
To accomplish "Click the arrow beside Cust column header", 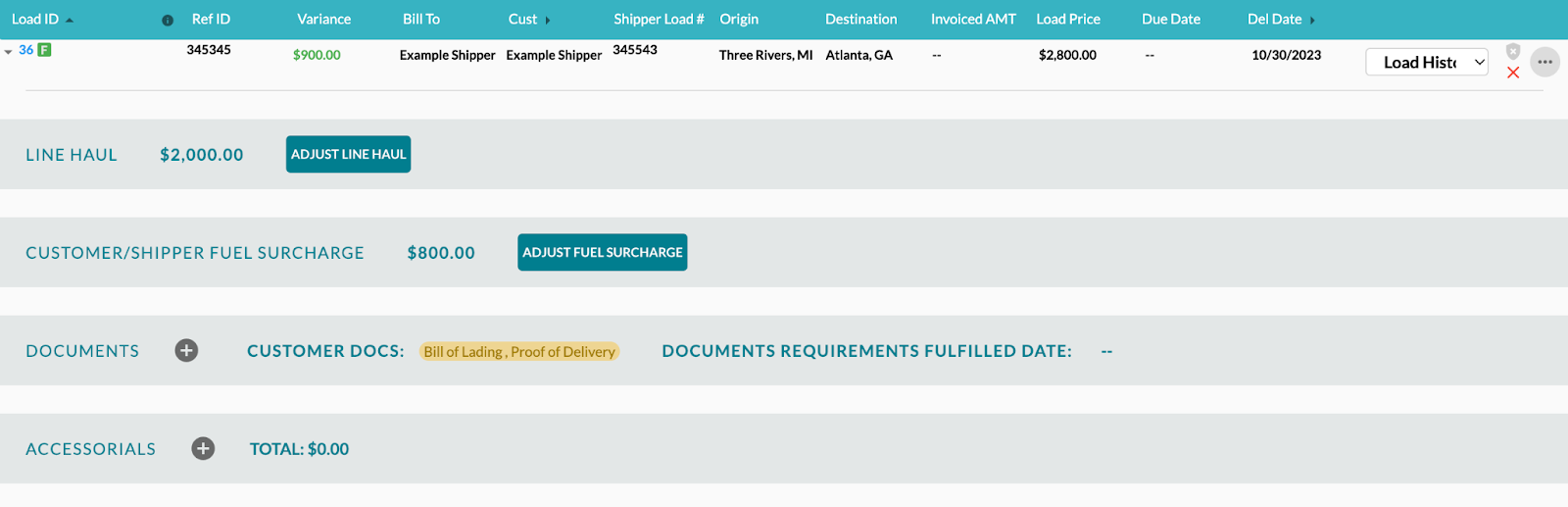I will tap(548, 21).
